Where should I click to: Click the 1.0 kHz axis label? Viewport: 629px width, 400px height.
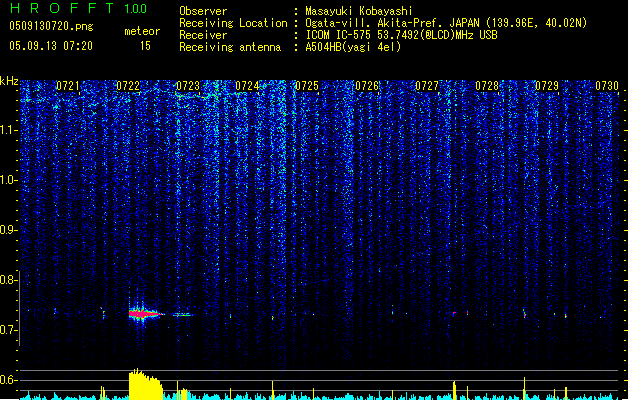click(x=9, y=180)
